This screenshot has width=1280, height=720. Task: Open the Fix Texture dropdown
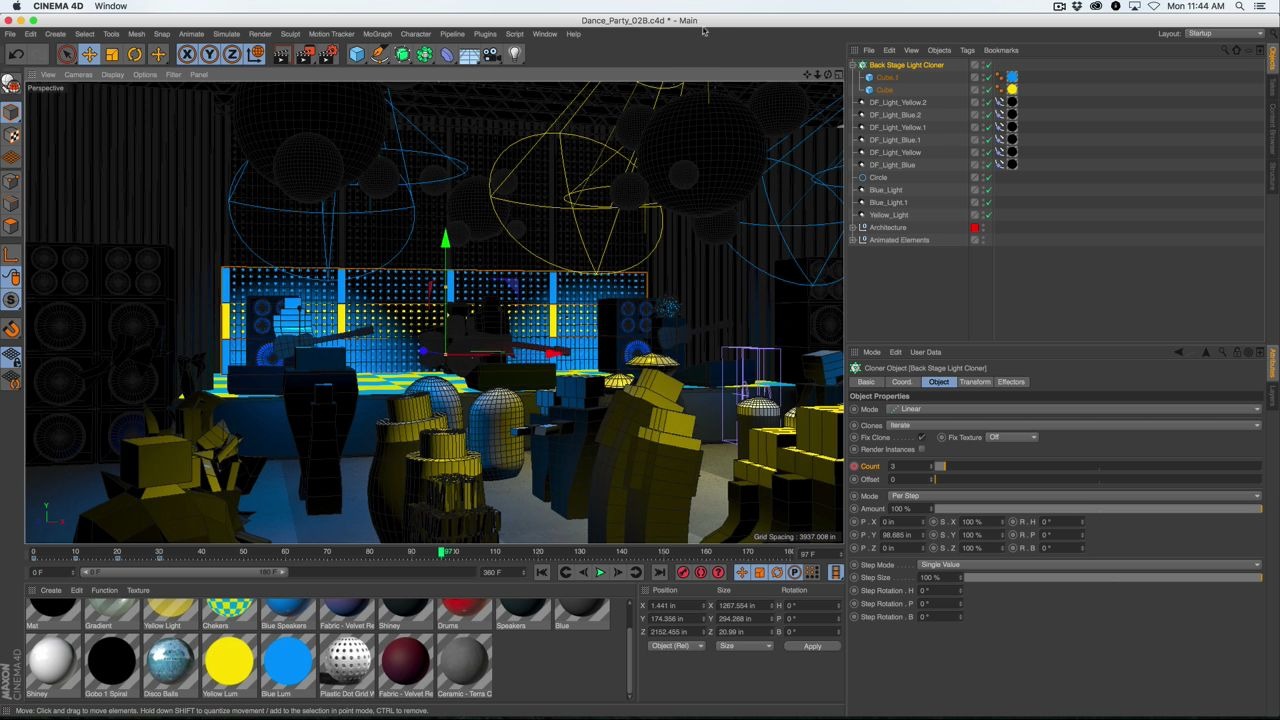pos(1013,437)
